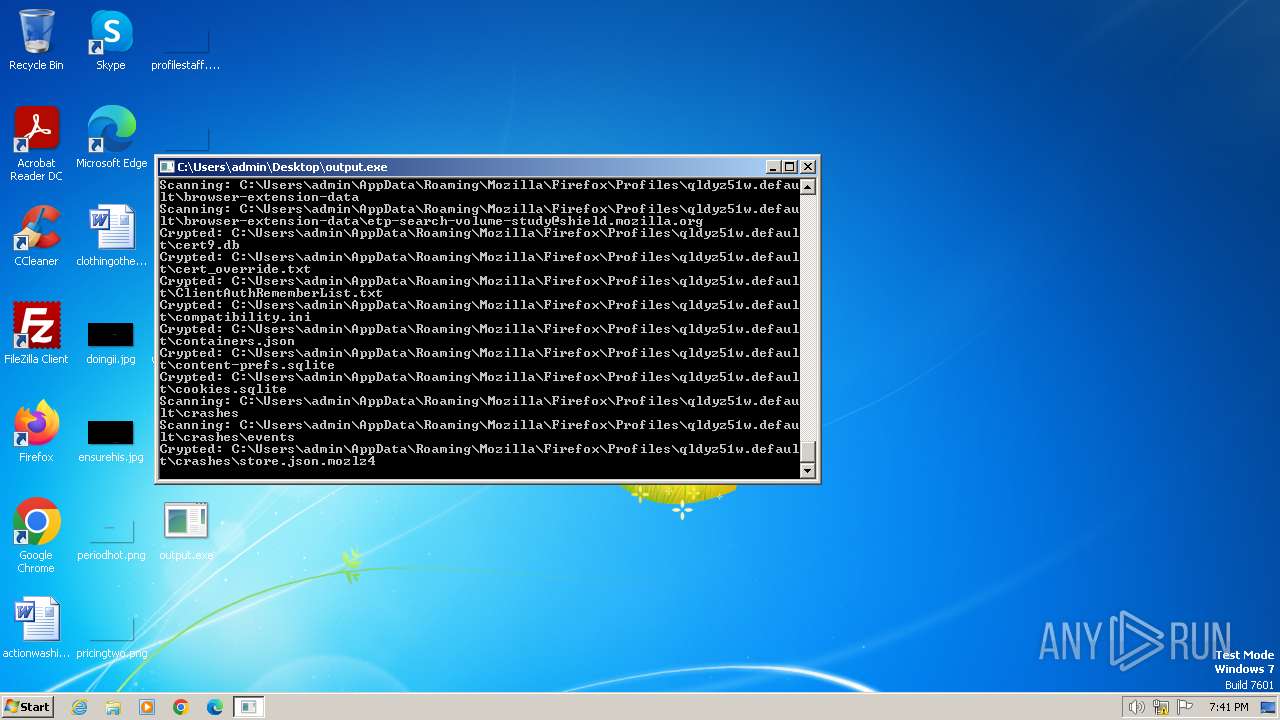Open Internet Explorer from taskbar

(80, 707)
